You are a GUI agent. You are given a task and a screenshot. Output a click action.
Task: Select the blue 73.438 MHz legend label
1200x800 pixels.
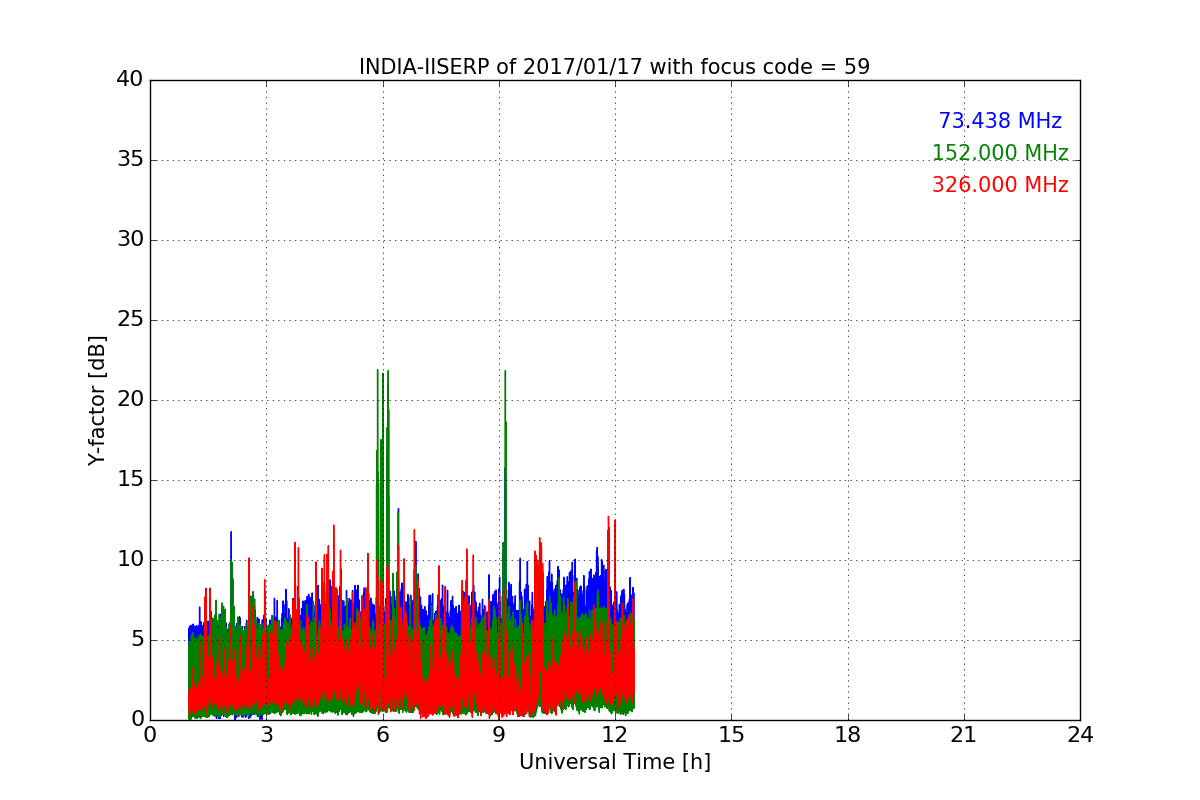point(1000,121)
